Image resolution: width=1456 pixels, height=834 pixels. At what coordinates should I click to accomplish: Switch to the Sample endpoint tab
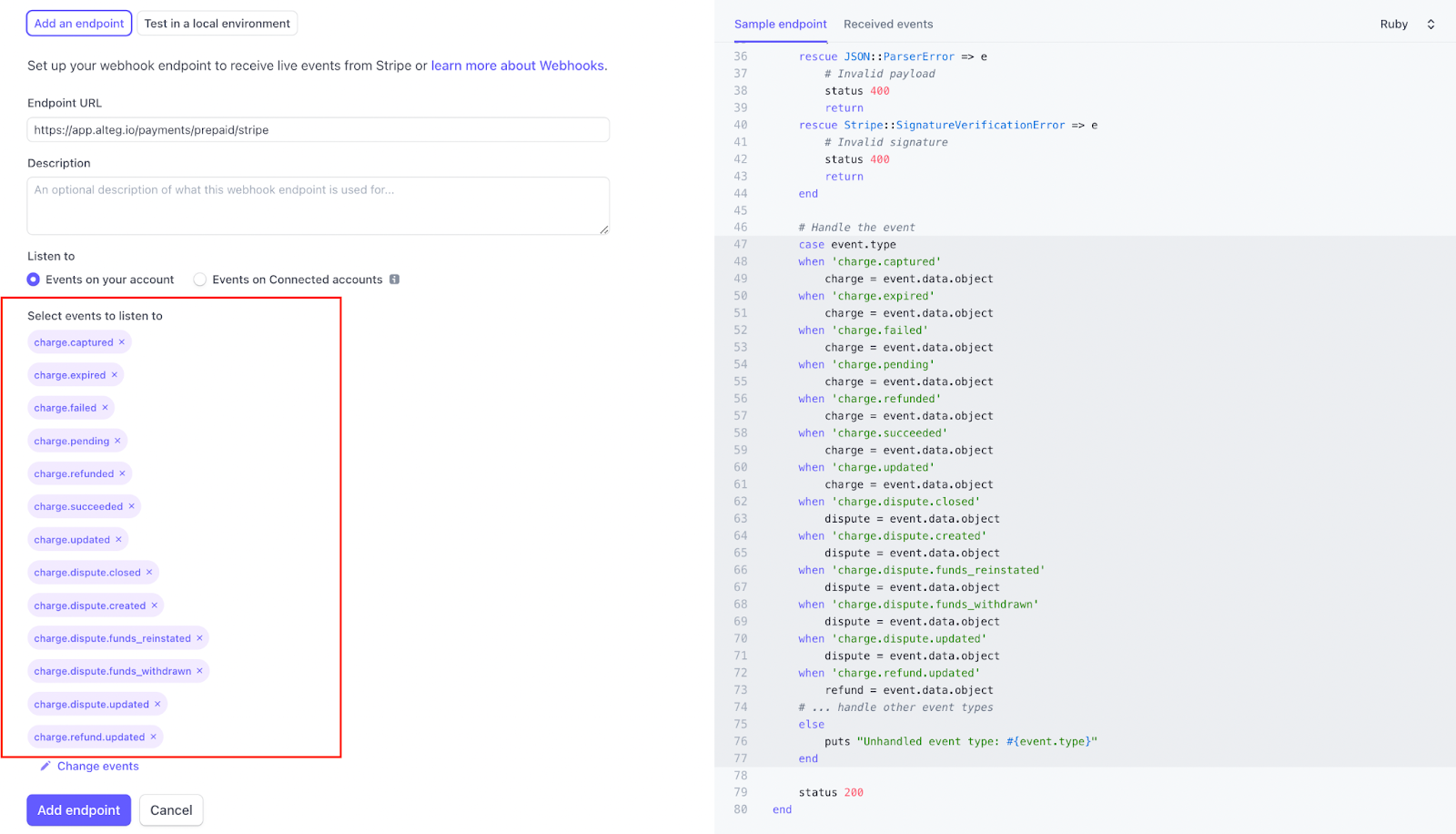coord(780,25)
